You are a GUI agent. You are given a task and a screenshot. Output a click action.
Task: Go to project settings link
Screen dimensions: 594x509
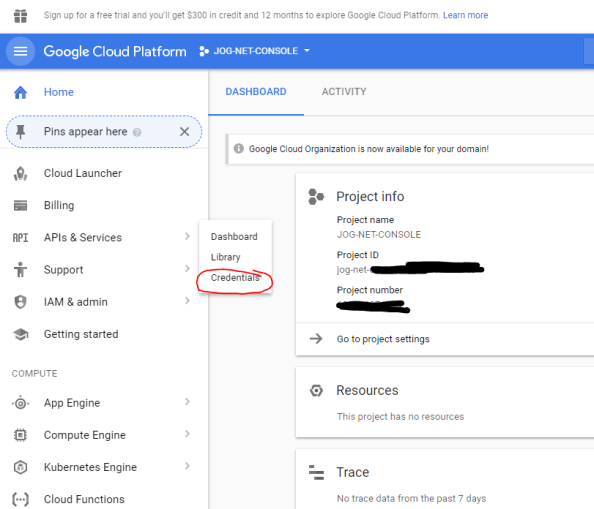[383, 339]
